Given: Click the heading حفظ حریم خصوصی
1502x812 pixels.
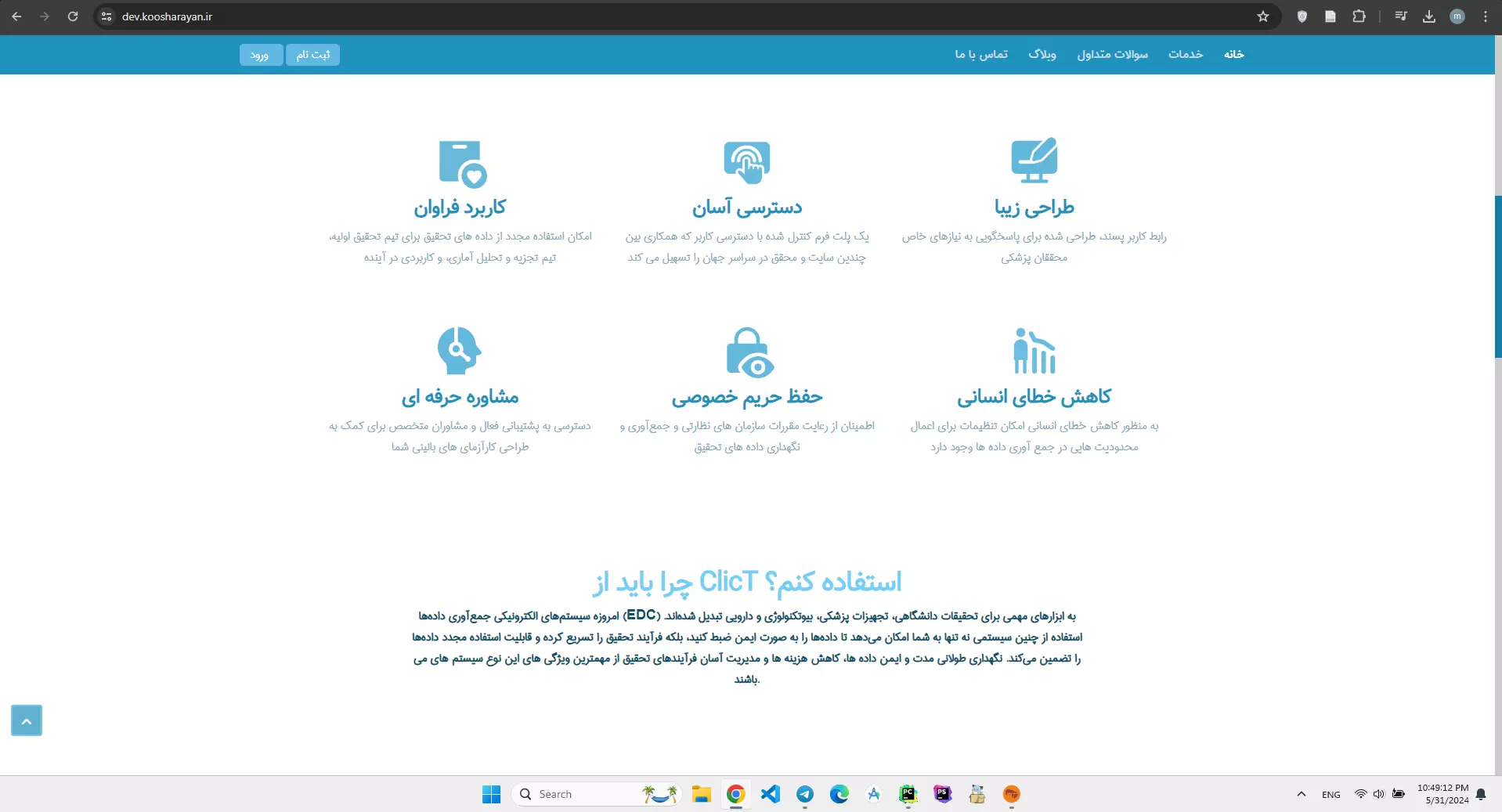Looking at the screenshot, I should 747,397.
